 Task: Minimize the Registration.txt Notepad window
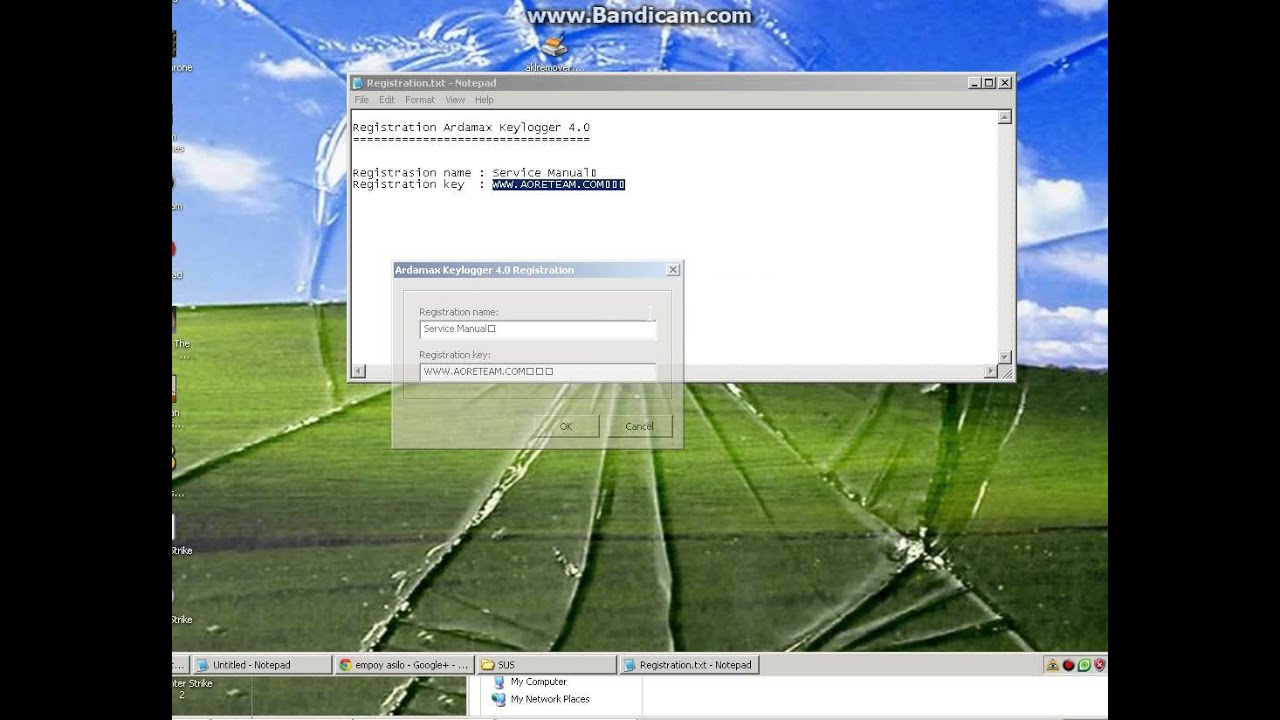coord(974,83)
